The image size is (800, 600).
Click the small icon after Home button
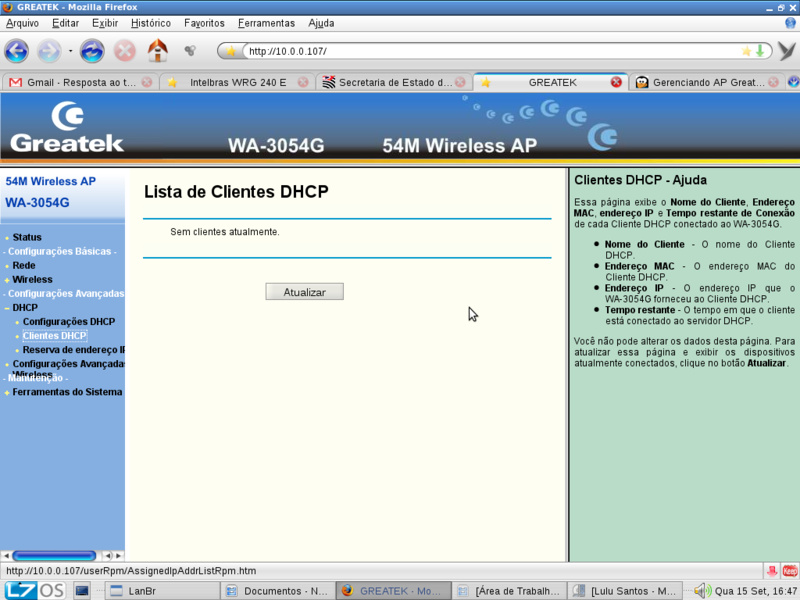pyautogui.click(x=190, y=51)
